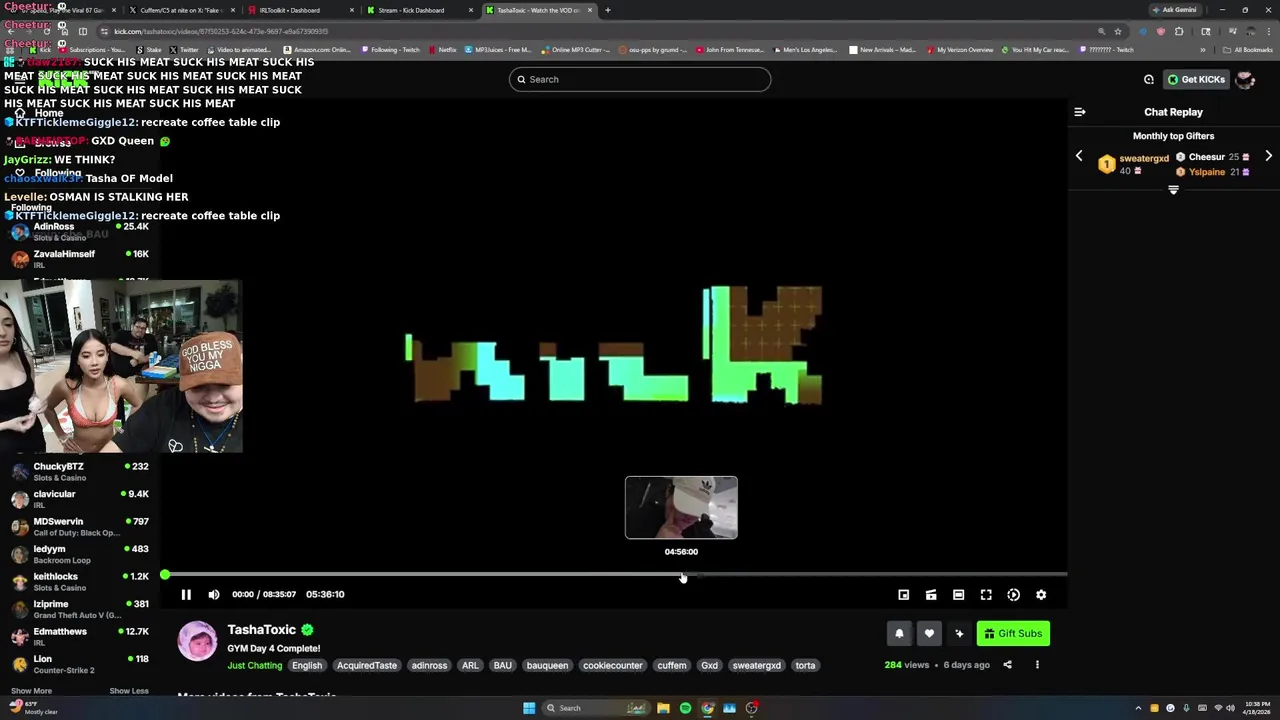Select the ARL tag
Screen dimensions: 1280x720
tap(470, 666)
